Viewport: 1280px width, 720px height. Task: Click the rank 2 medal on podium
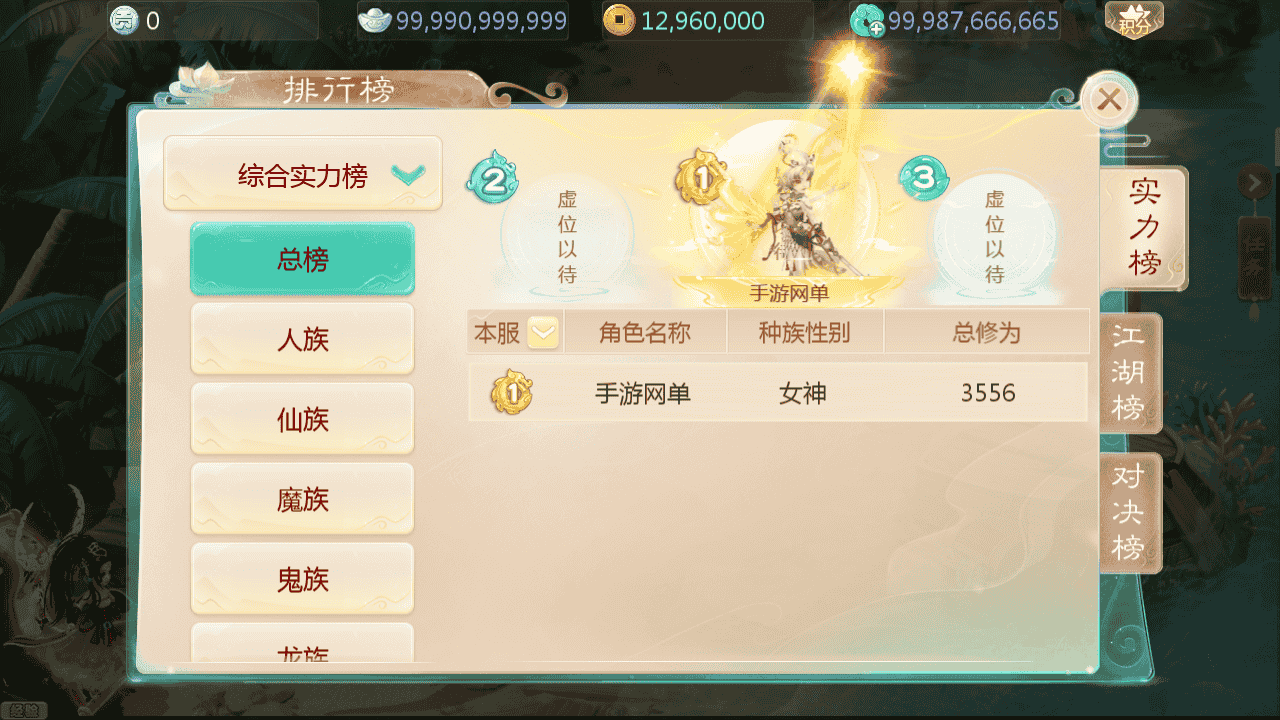coord(492,178)
